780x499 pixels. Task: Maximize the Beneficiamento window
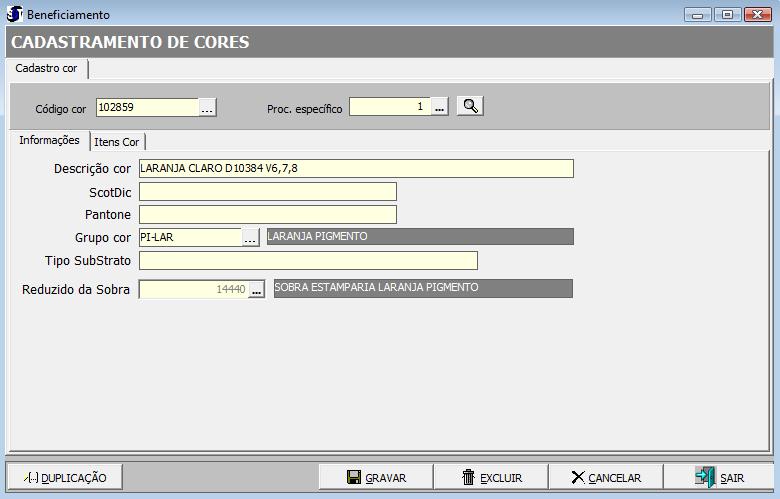pos(727,14)
